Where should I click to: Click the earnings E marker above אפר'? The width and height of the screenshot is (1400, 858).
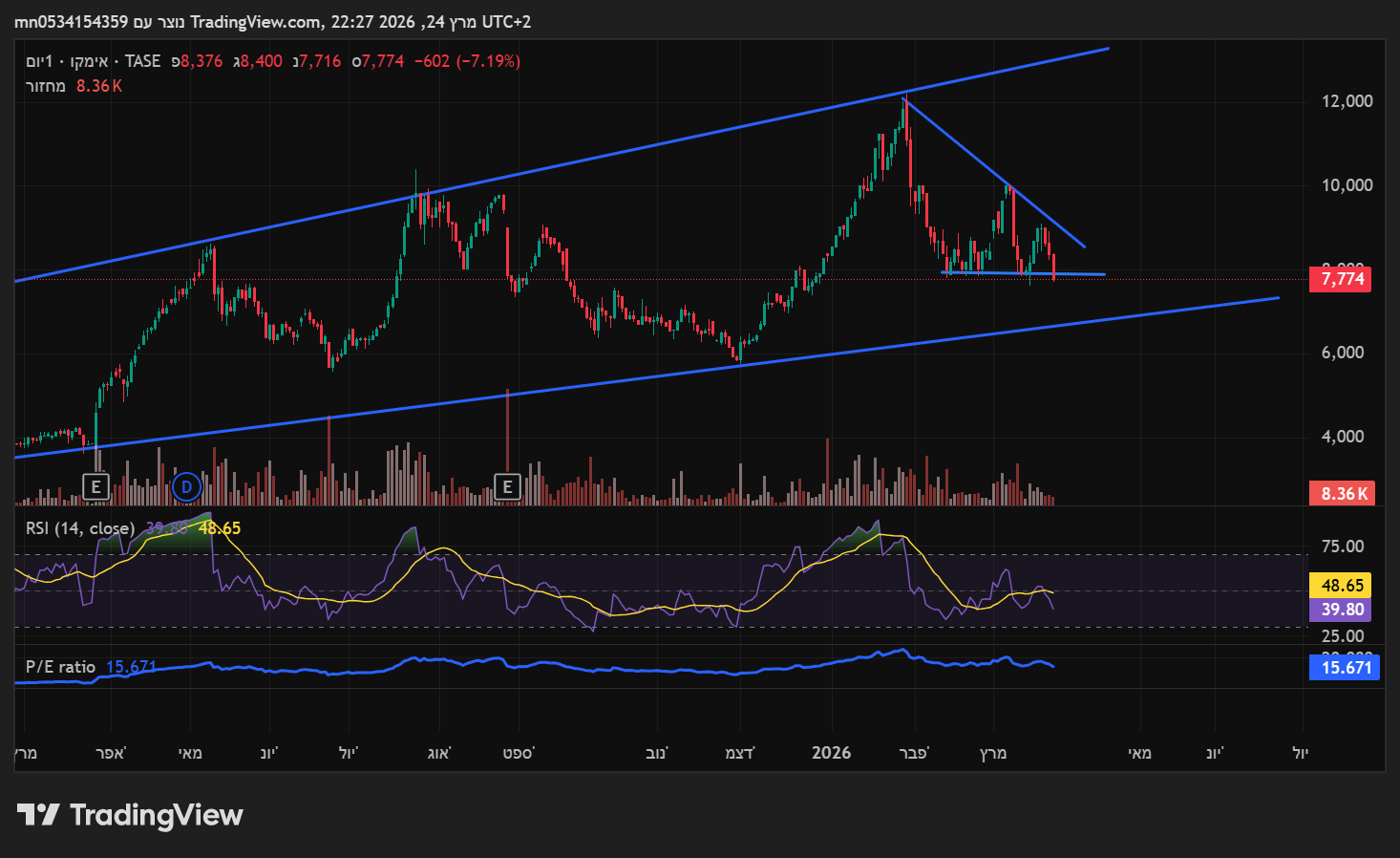tap(95, 486)
